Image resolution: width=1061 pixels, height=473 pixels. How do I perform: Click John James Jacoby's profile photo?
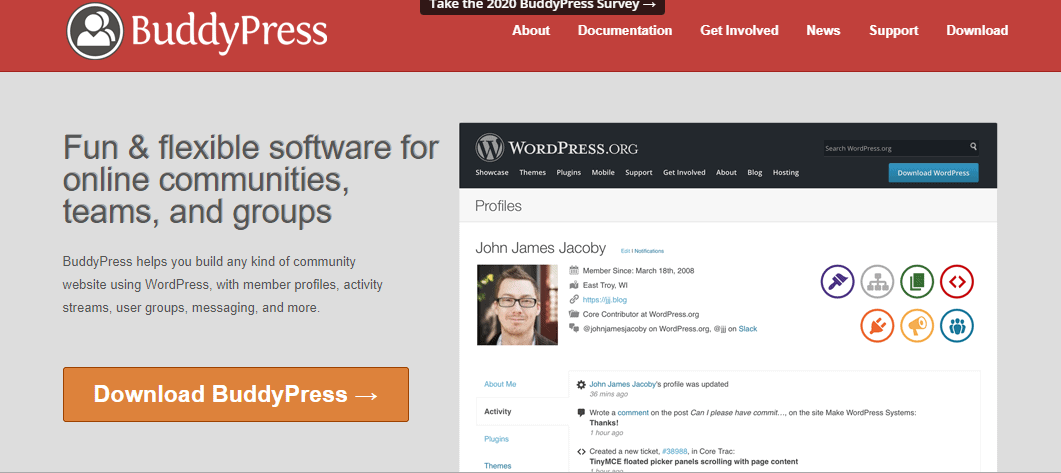pos(517,305)
